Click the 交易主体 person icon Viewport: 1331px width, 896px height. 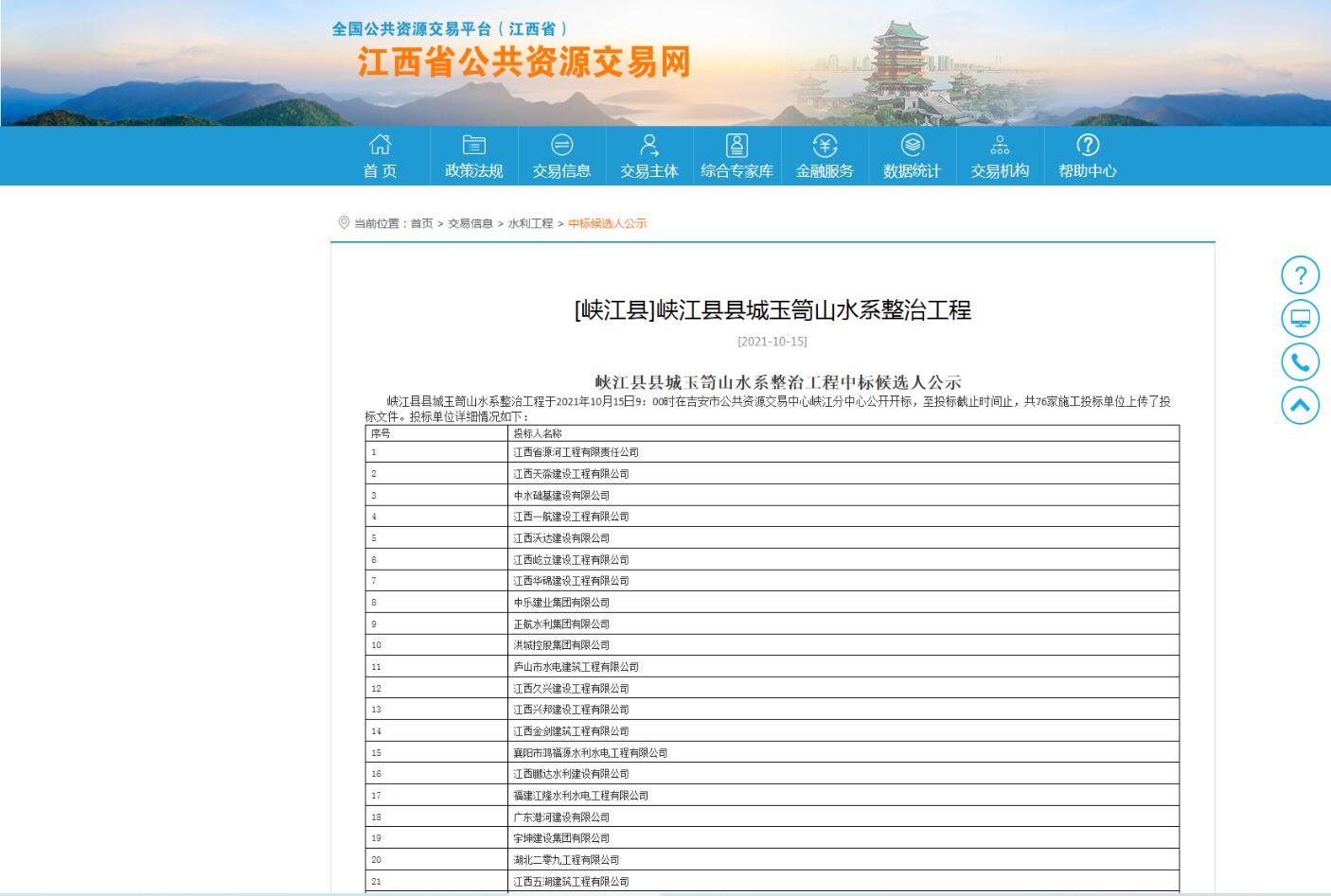point(649,145)
